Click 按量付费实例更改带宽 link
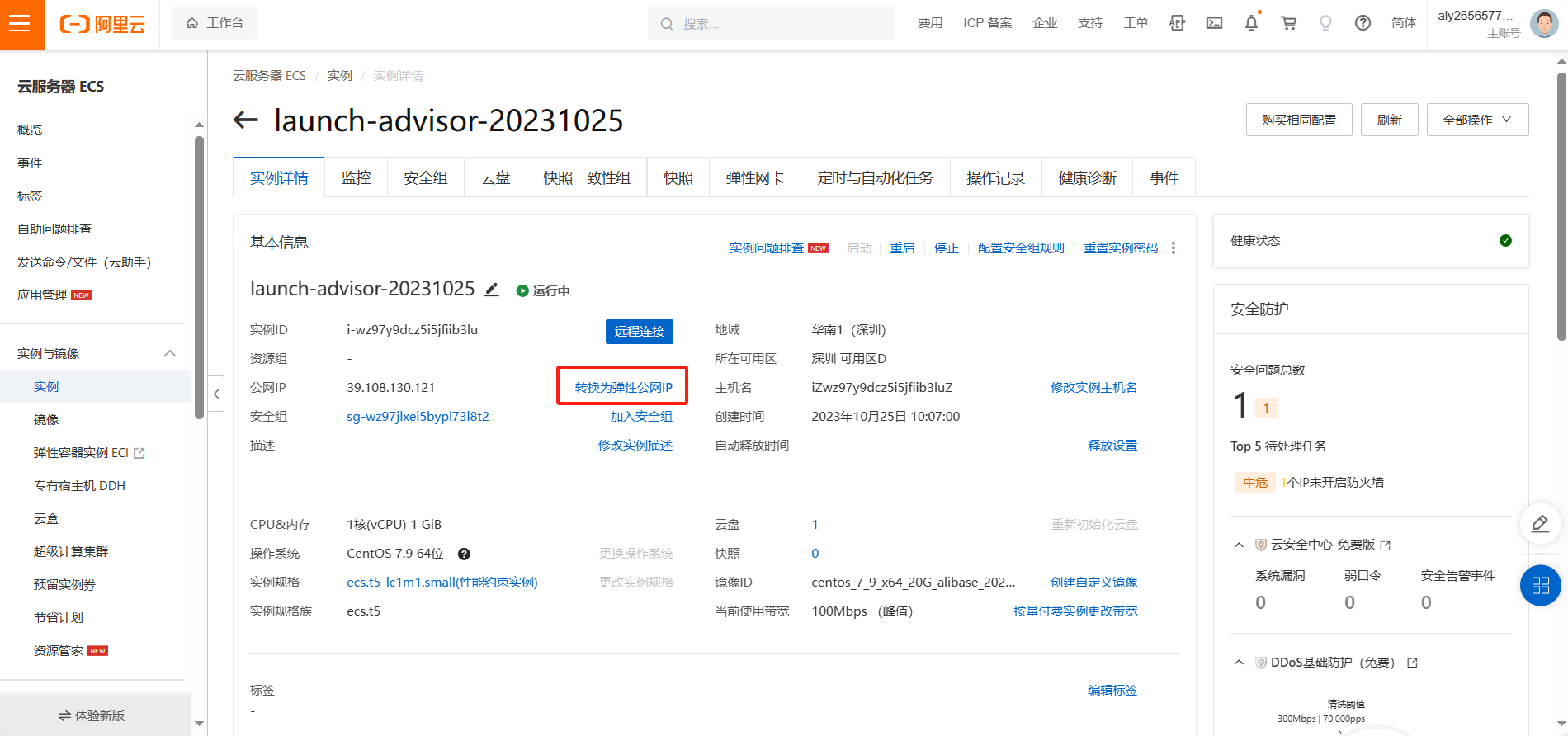The image size is (1568, 736). pos(1075,611)
